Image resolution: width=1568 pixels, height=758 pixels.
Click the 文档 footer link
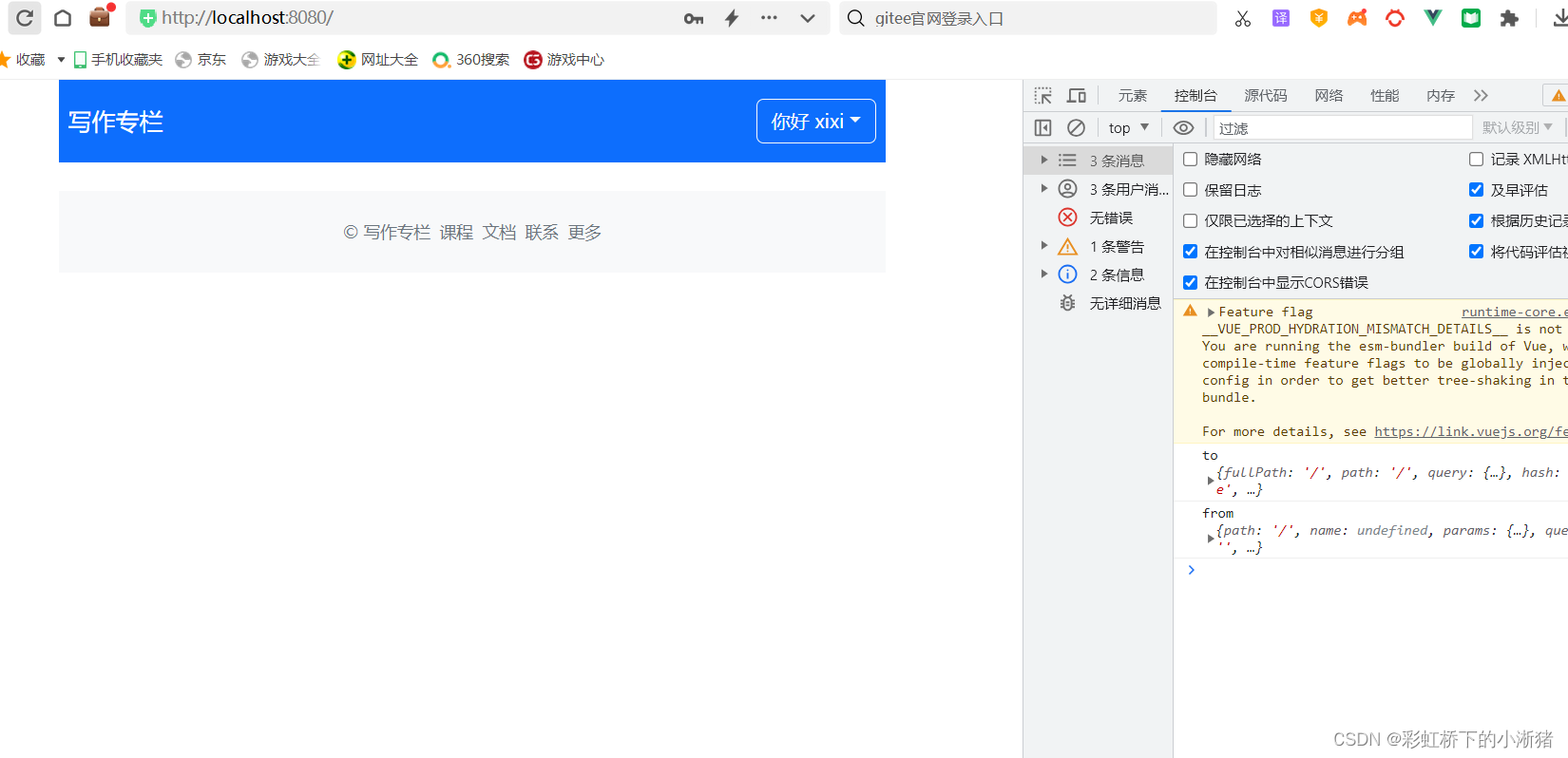(x=499, y=233)
